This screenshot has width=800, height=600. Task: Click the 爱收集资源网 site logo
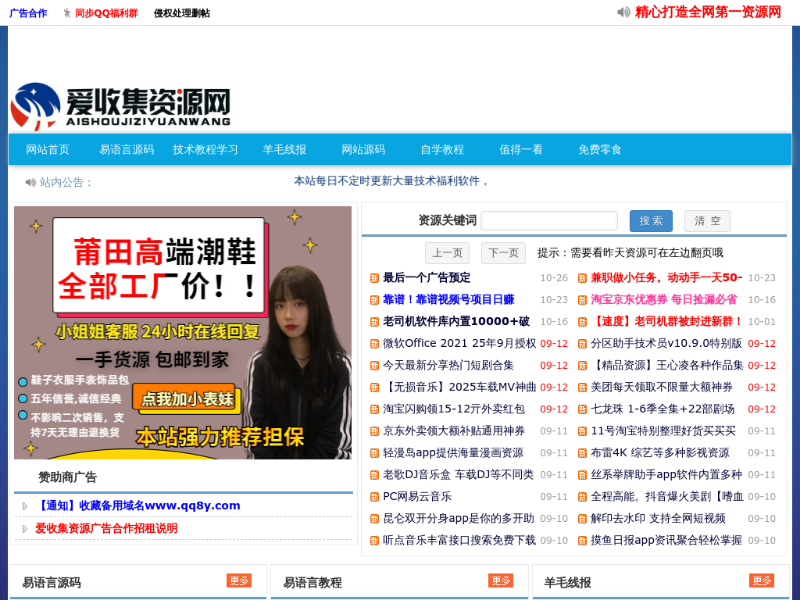coord(121,105)
